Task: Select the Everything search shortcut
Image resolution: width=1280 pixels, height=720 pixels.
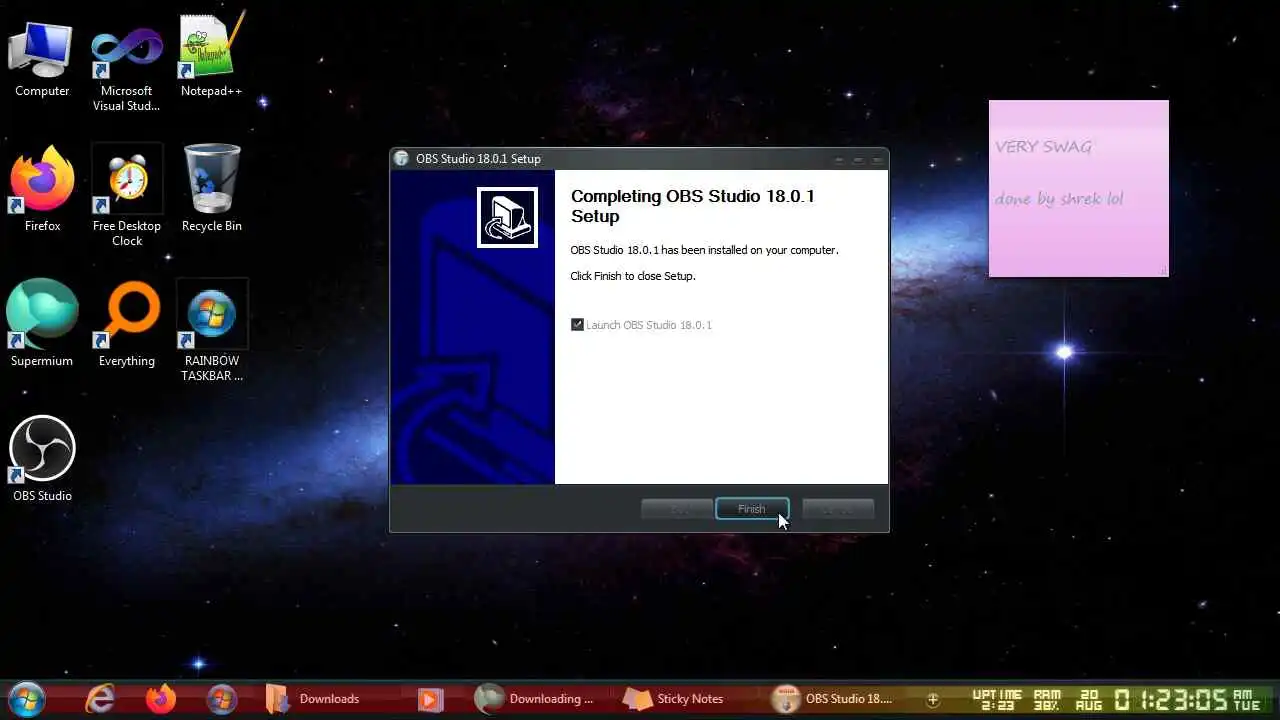Action: tap(127, 324)
